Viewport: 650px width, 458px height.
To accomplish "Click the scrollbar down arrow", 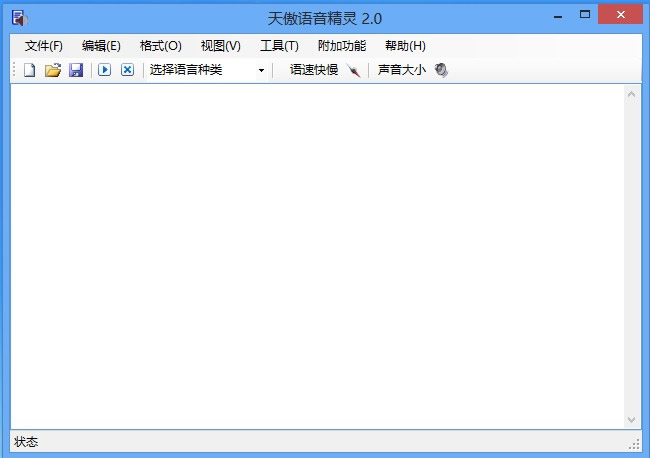I will click(631, 420).
